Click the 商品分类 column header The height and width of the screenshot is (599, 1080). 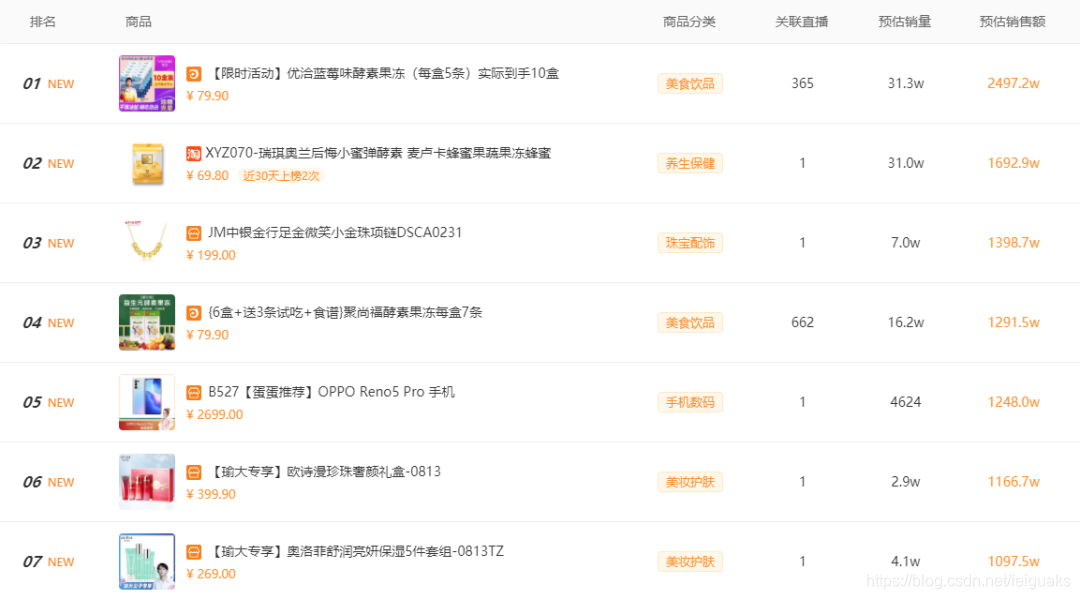pos(689,22)
